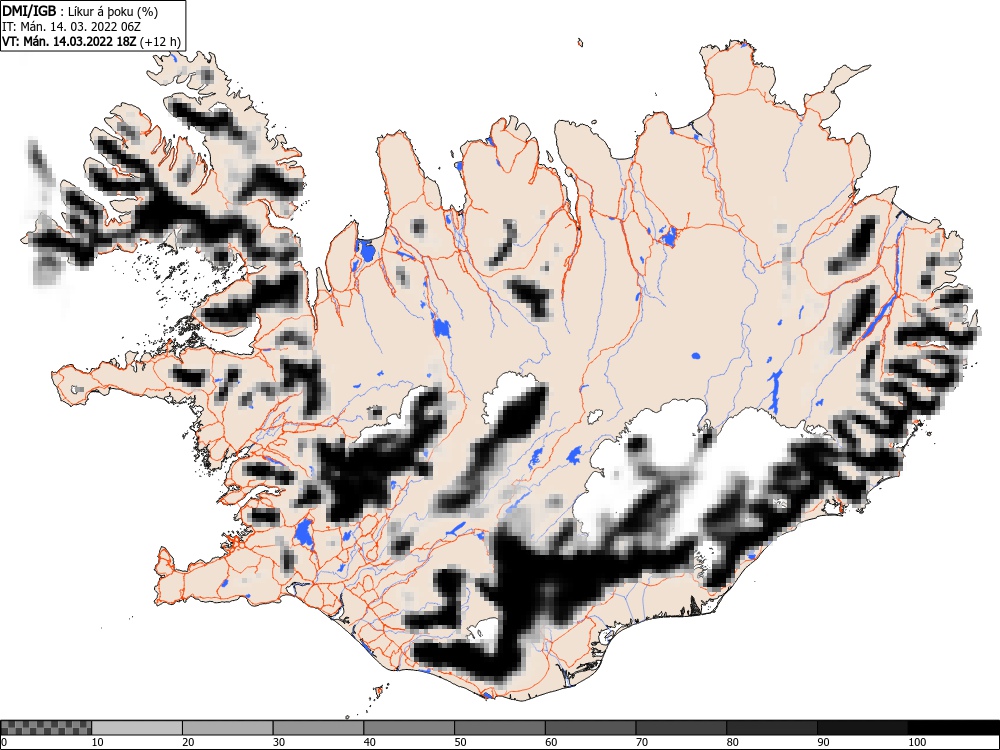Screen dimensions: 1000x750
Task: Select the legend label "100"
Action: (x=916, y=742)
